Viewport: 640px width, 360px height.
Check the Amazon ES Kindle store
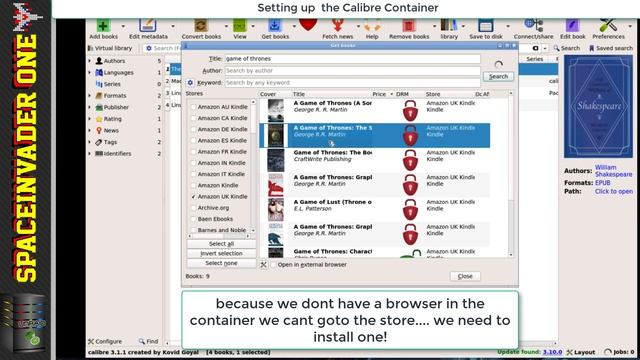[x=193, y=140]
